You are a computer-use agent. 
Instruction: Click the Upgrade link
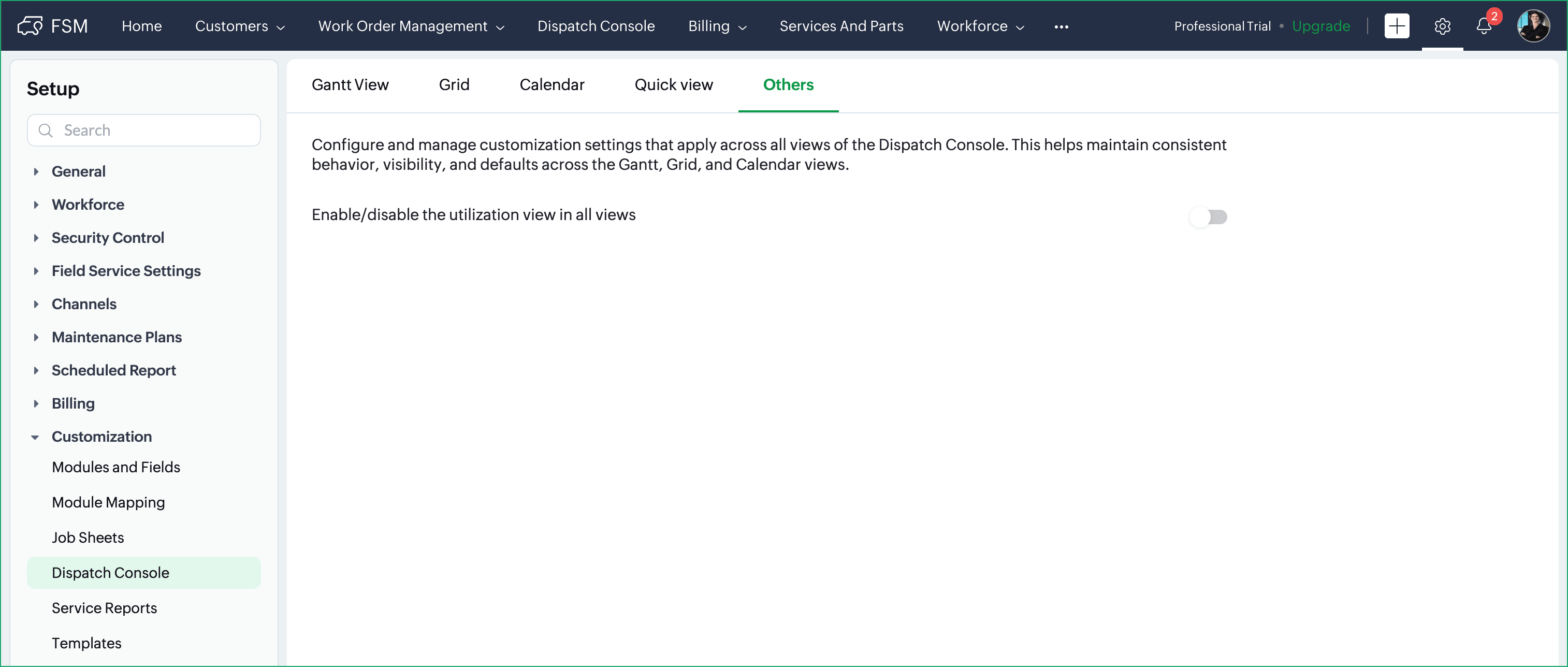(1320, 26)
